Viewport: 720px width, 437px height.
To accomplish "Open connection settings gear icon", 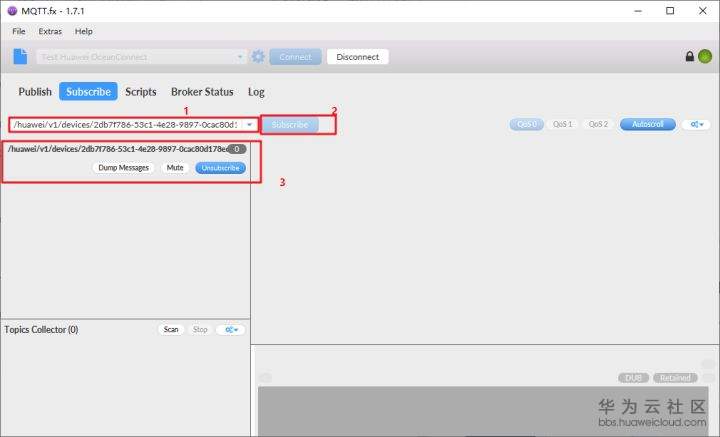I will coord(258,56).
